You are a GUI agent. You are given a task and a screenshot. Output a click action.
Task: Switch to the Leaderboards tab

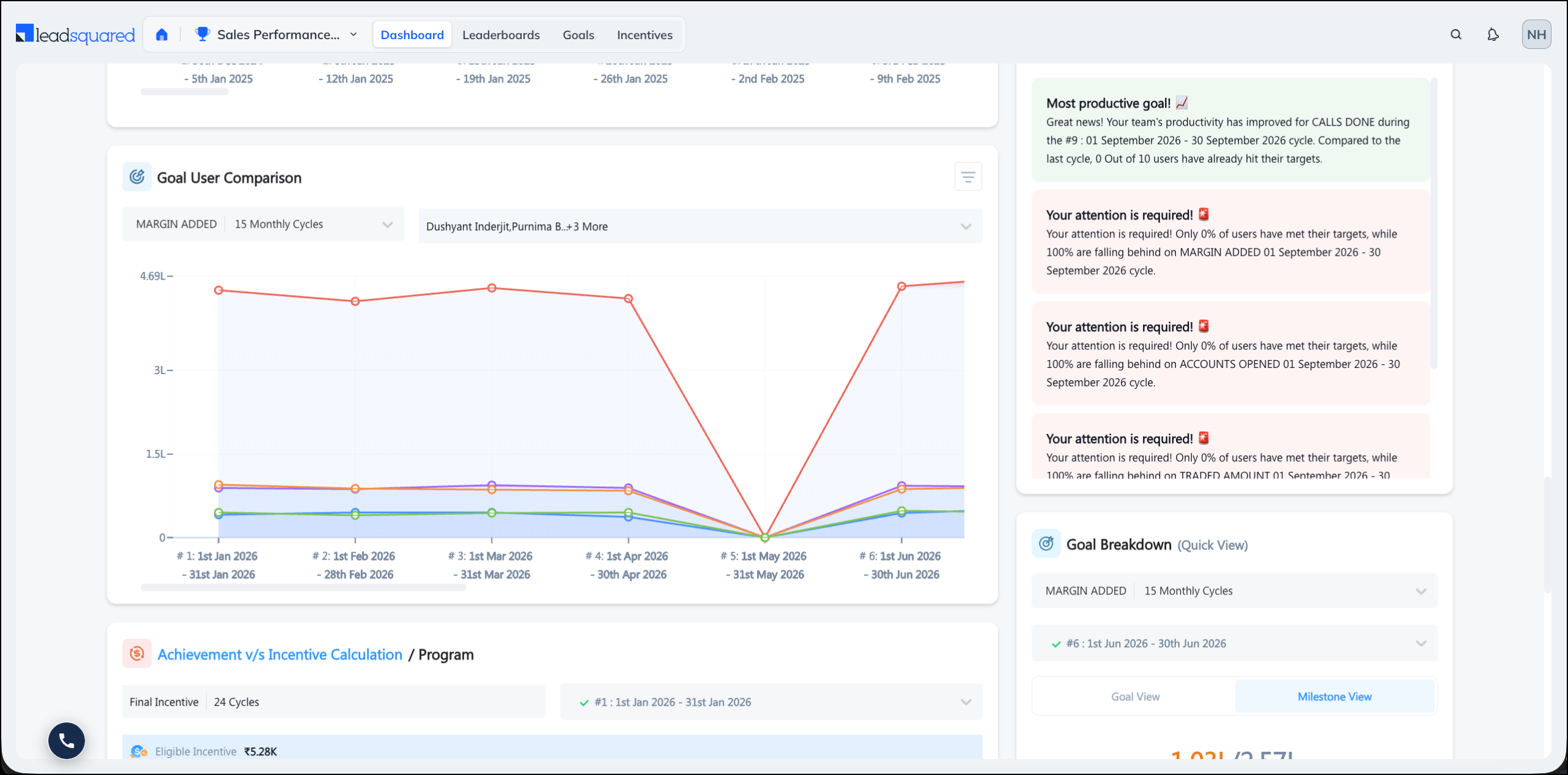[501, 35]
